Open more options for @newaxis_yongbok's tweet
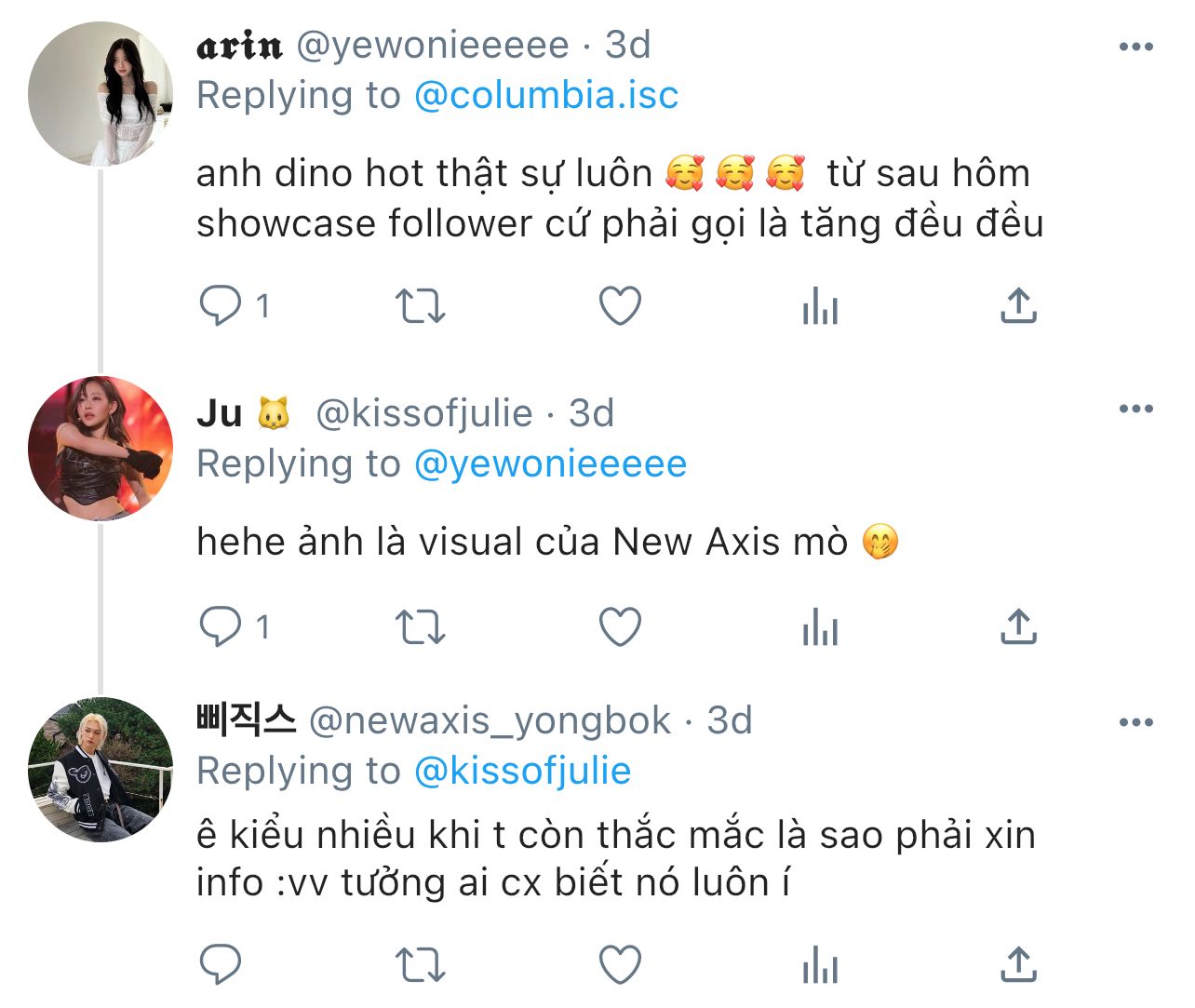 pyautogui.click(x=1136, y=722)
